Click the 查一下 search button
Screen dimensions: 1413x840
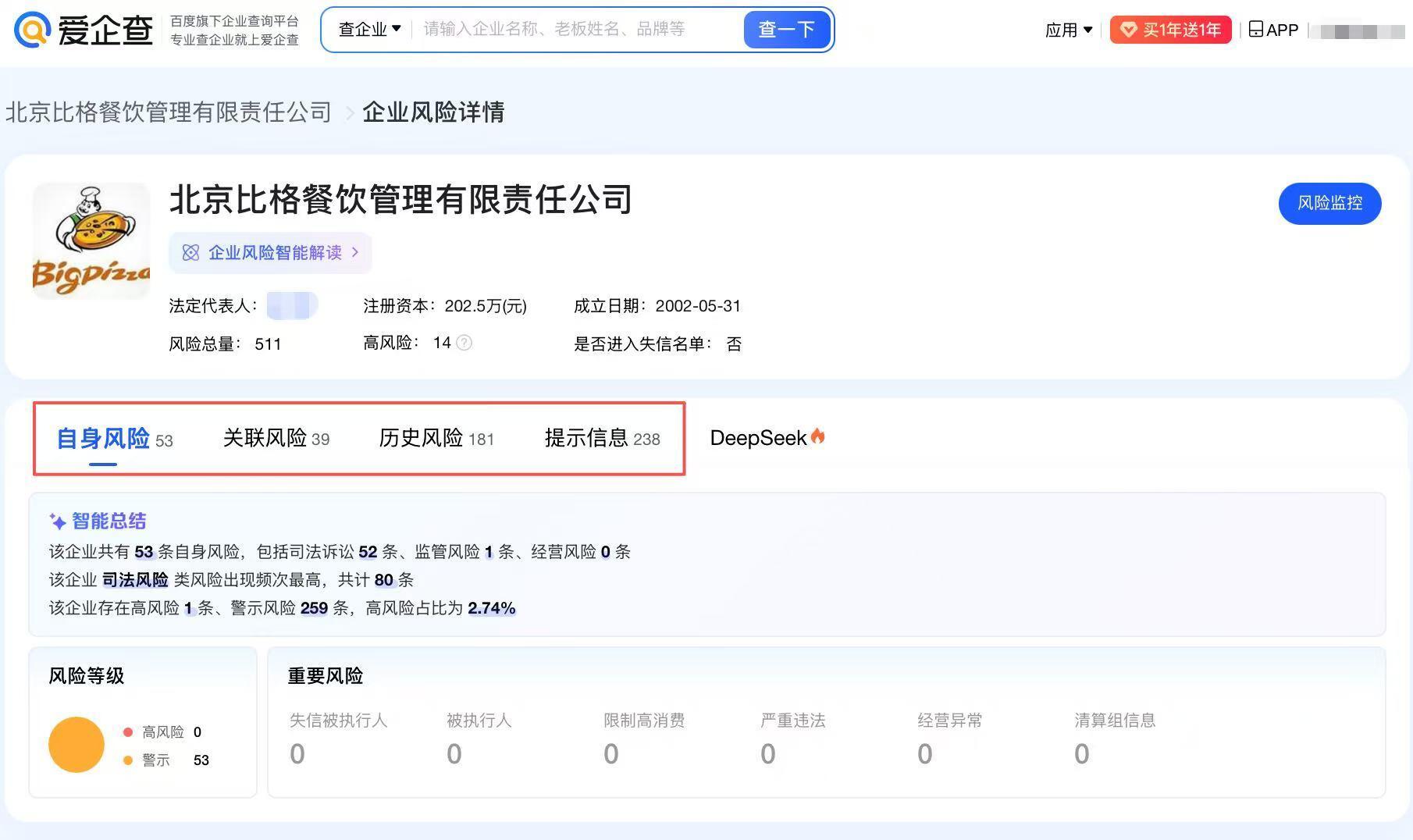click(x=786, y=30)
